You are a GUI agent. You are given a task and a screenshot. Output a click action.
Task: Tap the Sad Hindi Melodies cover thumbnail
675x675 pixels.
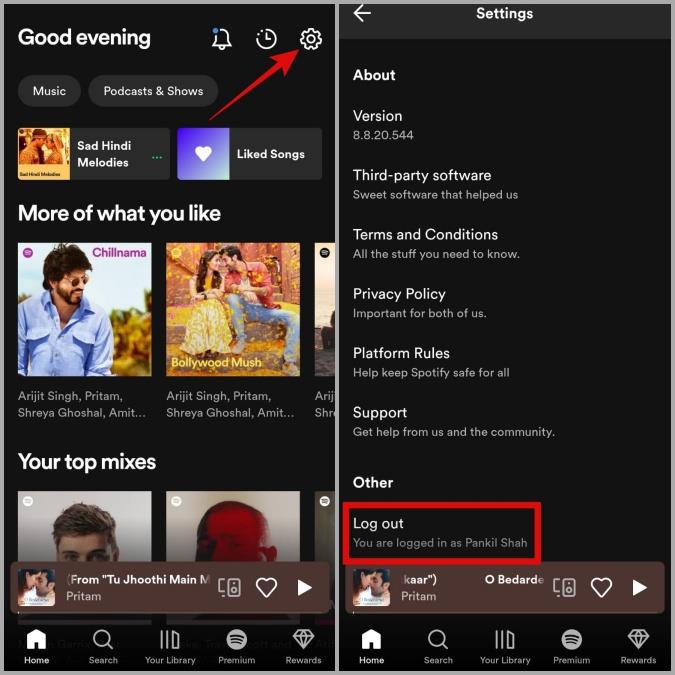(x=44, y=154)
